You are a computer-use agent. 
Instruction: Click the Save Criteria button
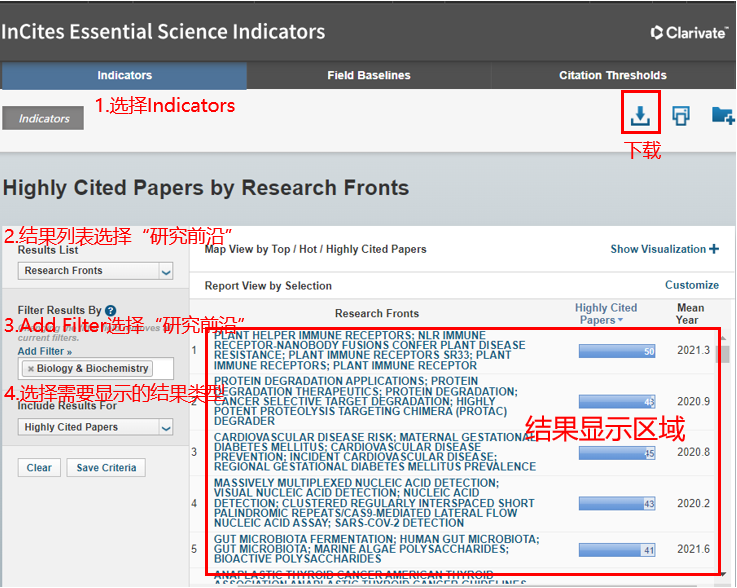click(106, 468)
